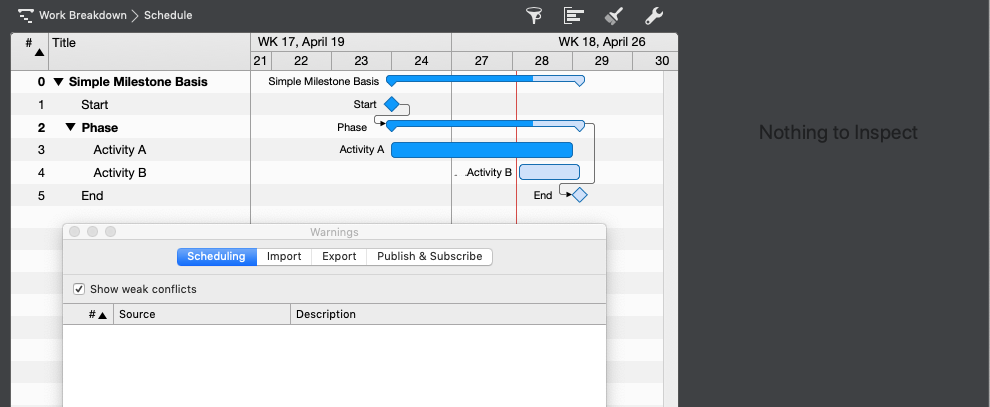This screenshot has width=990, height=407.
Task: Click the Work Breakdown hierarchy icon
Action: click(27, 16)
